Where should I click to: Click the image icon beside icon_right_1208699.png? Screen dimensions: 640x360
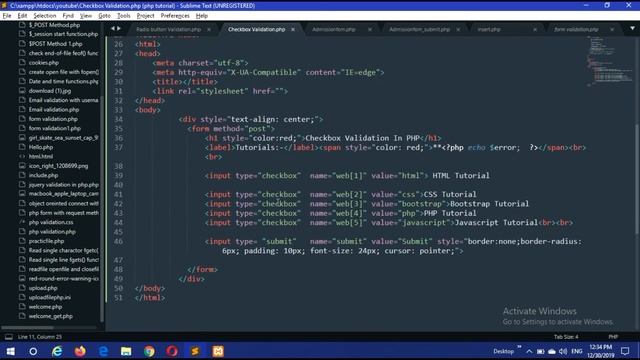tap(22, 166)
